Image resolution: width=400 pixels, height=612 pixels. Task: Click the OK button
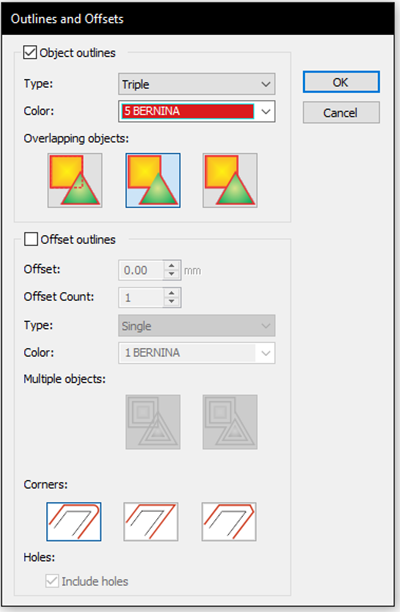click(341, 82)
